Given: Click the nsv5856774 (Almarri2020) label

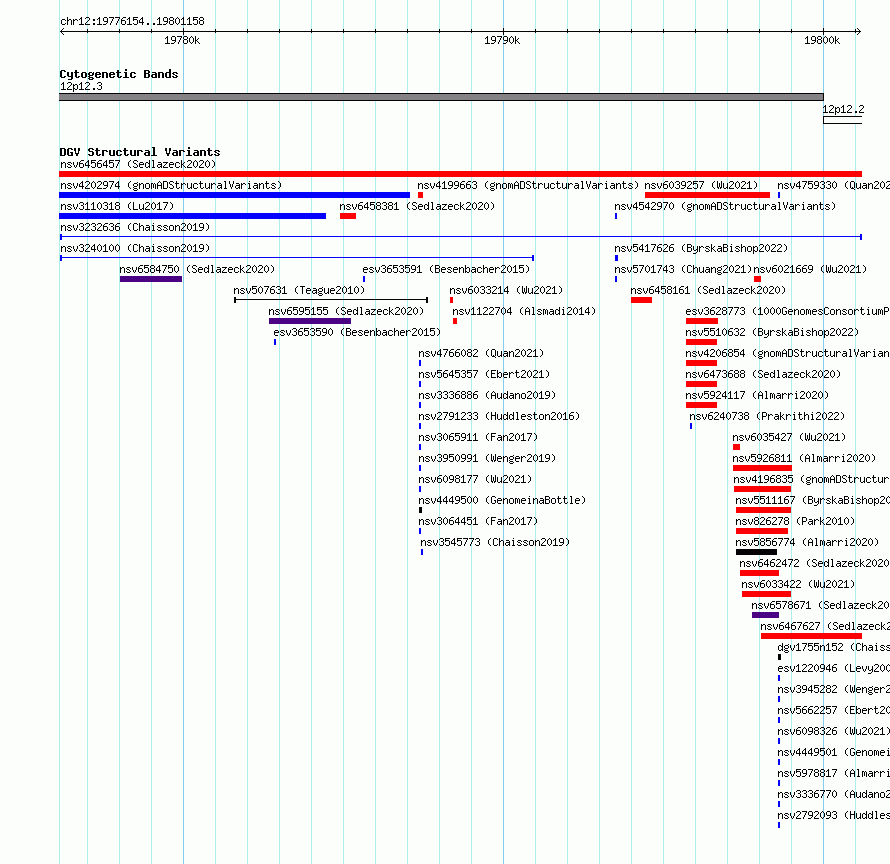Looking at the screenshot, I should point(807,542).
